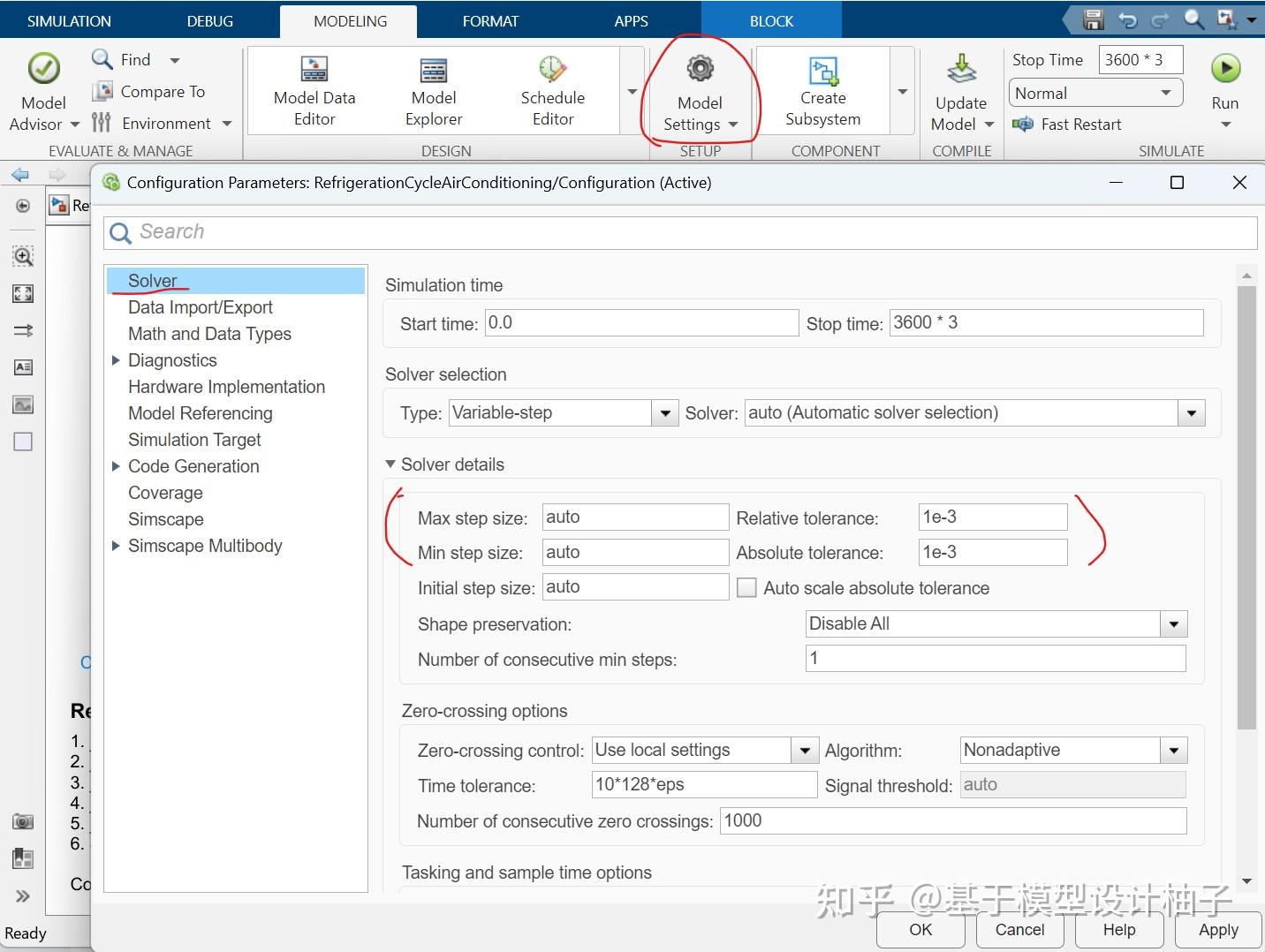This screenshot has height=952, width=1265.
Task: Switch to the DEBUG ribbon tab
Action: pos(210,21)
